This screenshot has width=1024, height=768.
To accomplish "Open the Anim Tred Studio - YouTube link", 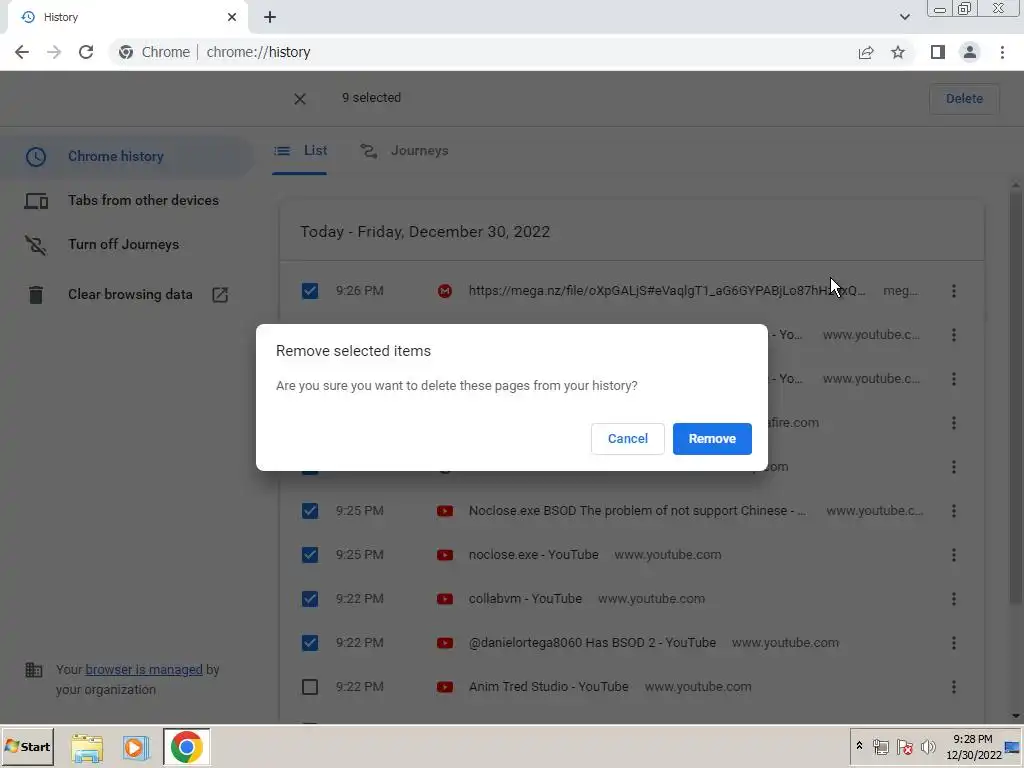I will [x=549, y=687].
